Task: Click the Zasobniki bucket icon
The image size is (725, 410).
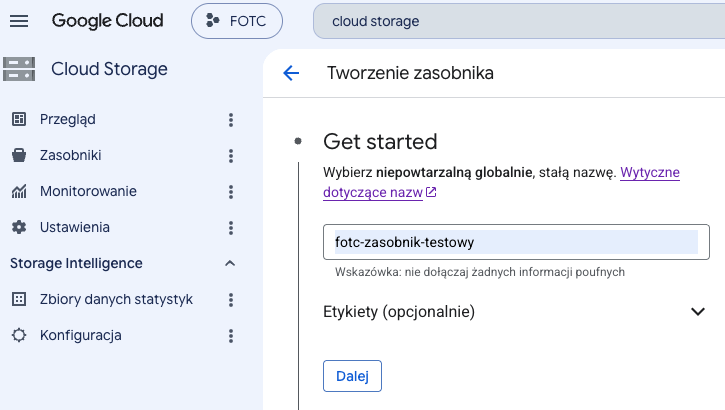Action: point(19,155)
